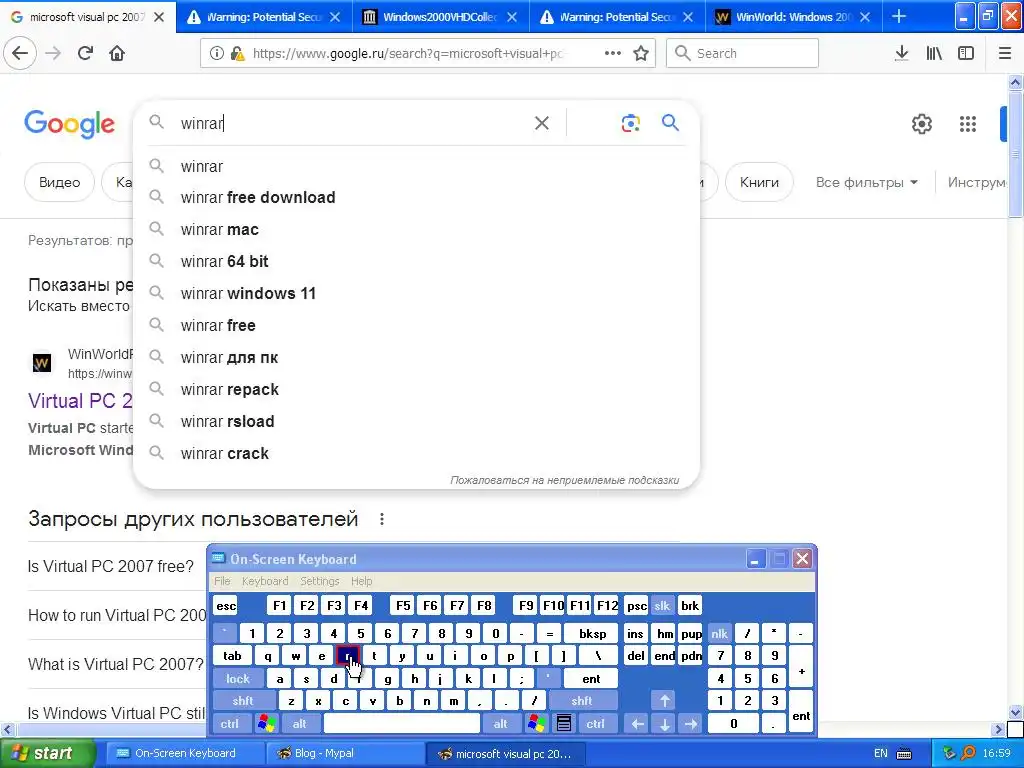
Task: Bookmark this page with star icon
Action: point(641,54)
